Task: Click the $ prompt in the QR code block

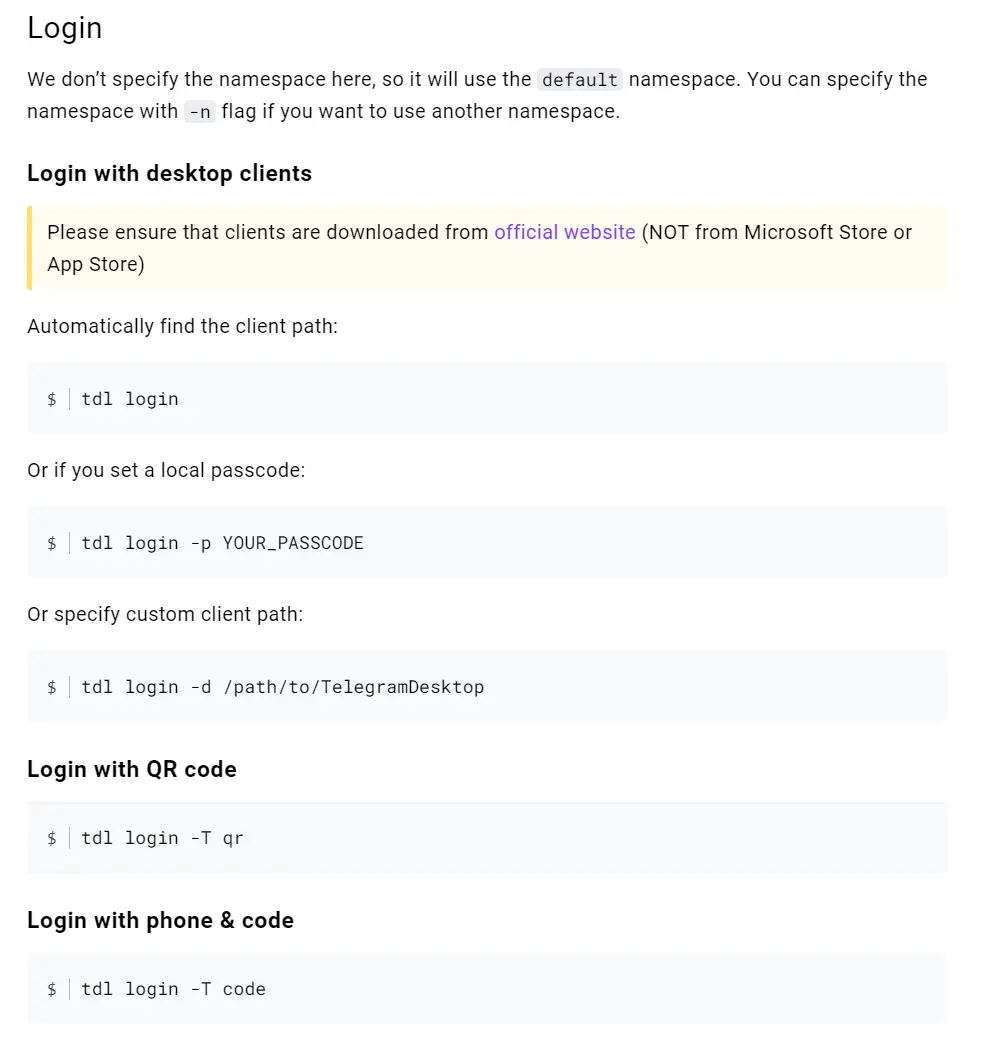Action: click(52, 838)
